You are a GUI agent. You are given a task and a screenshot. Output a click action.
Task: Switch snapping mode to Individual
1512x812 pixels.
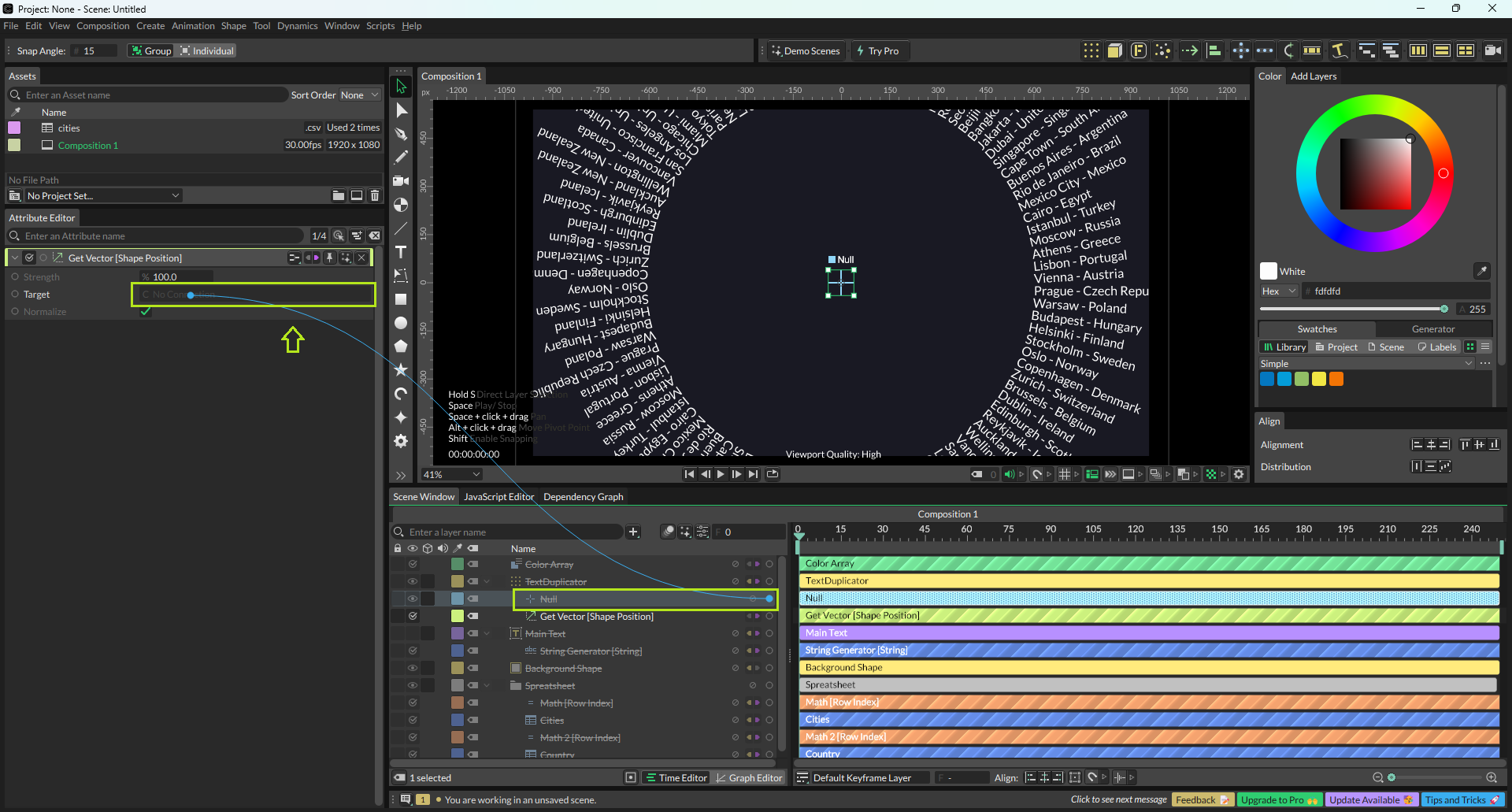207,51
